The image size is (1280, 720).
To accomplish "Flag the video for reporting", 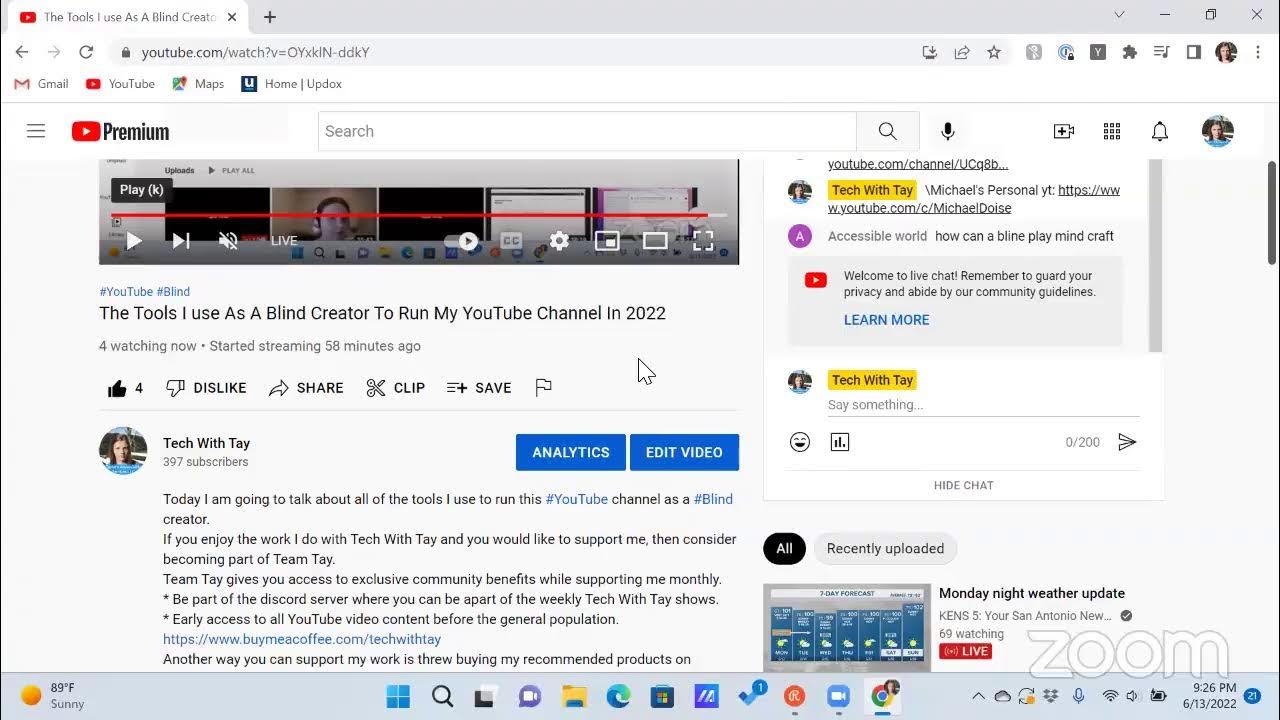I will click(x=543, y=388).
